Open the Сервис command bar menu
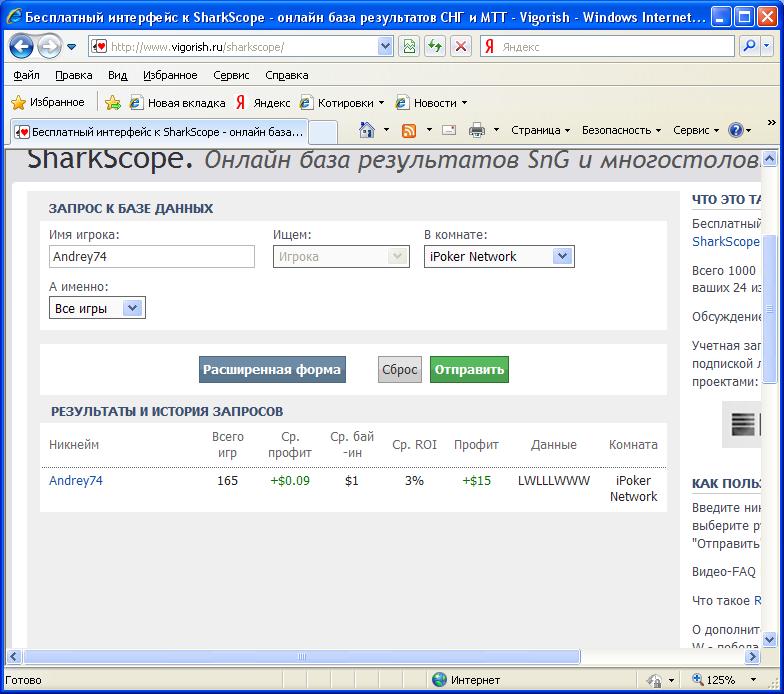 696,130
